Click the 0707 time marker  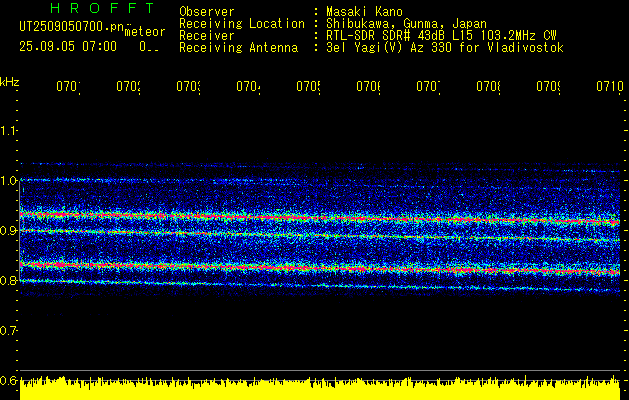click(428, 87)
